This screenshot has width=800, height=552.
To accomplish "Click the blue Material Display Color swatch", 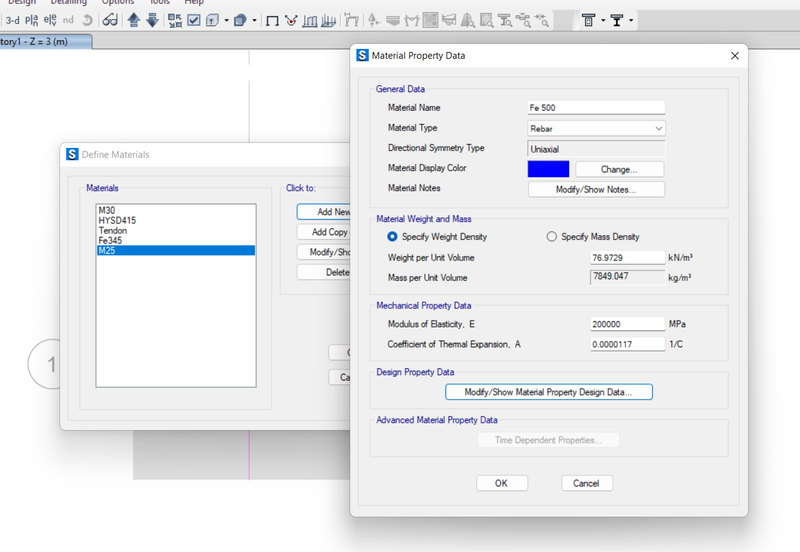I will [548, 169].
